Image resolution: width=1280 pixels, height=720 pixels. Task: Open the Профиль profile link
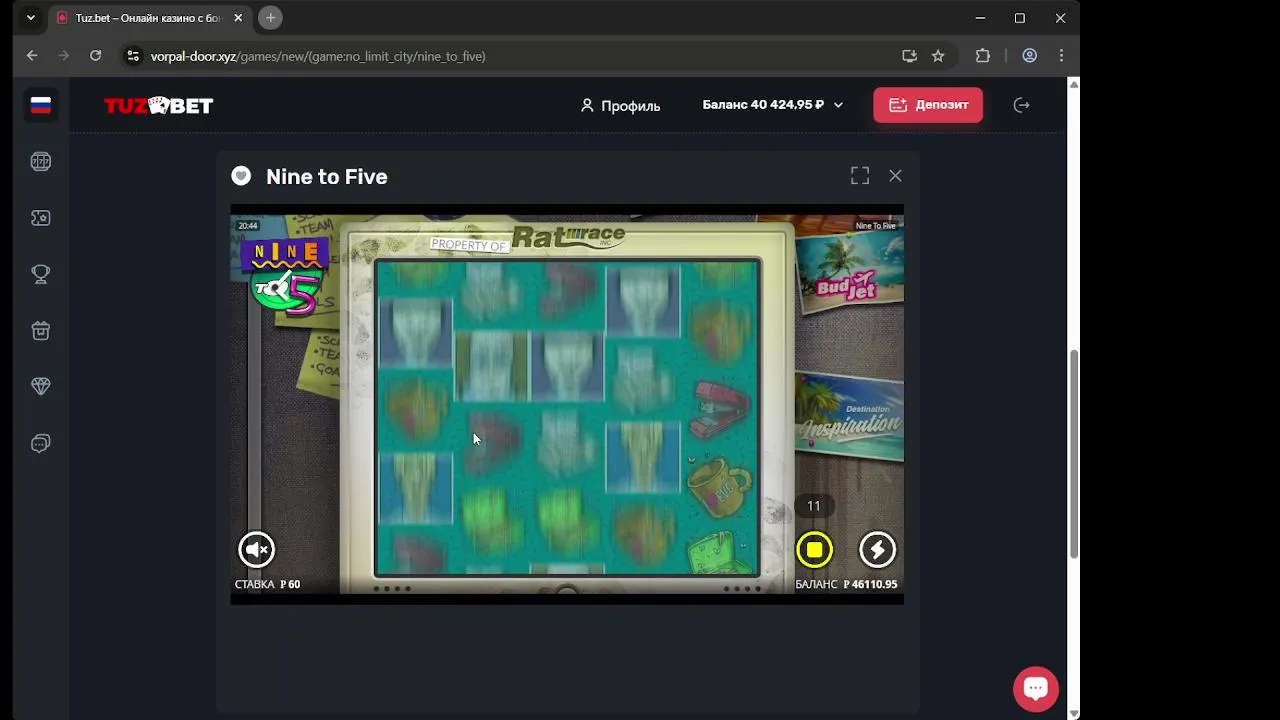(620, 105)
